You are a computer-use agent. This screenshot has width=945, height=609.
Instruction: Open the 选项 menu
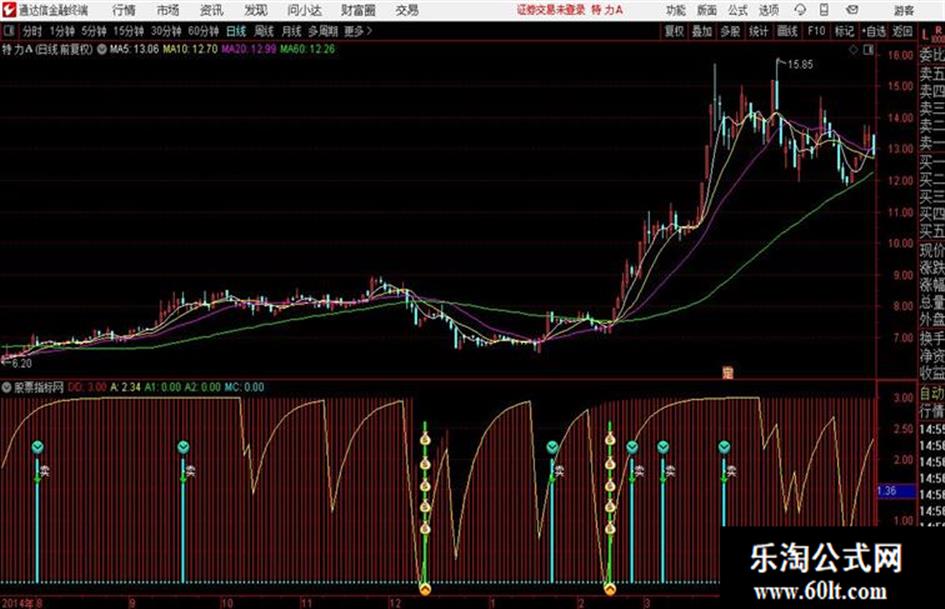coord(768,10)
